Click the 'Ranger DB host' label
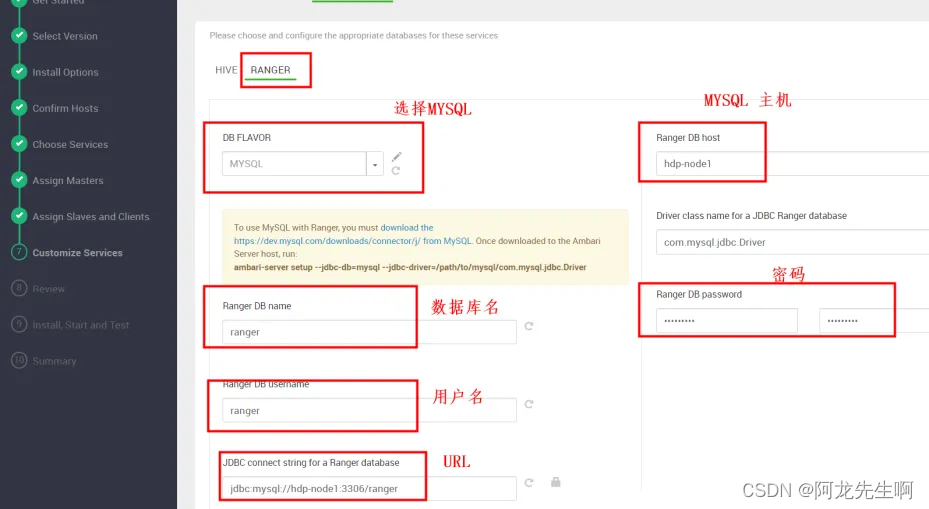 (688, 137)
